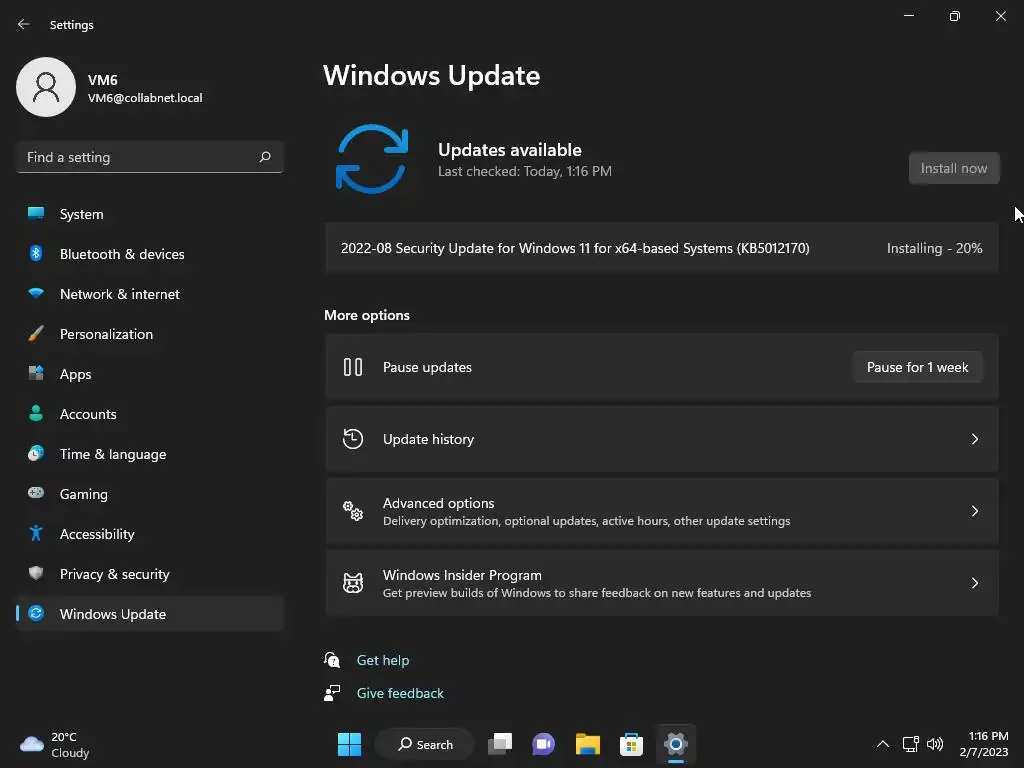Viewport: 1024px width, 768px height.
Task: Click the Advanced options chevron arrow
Action: (x=974, y=511)
